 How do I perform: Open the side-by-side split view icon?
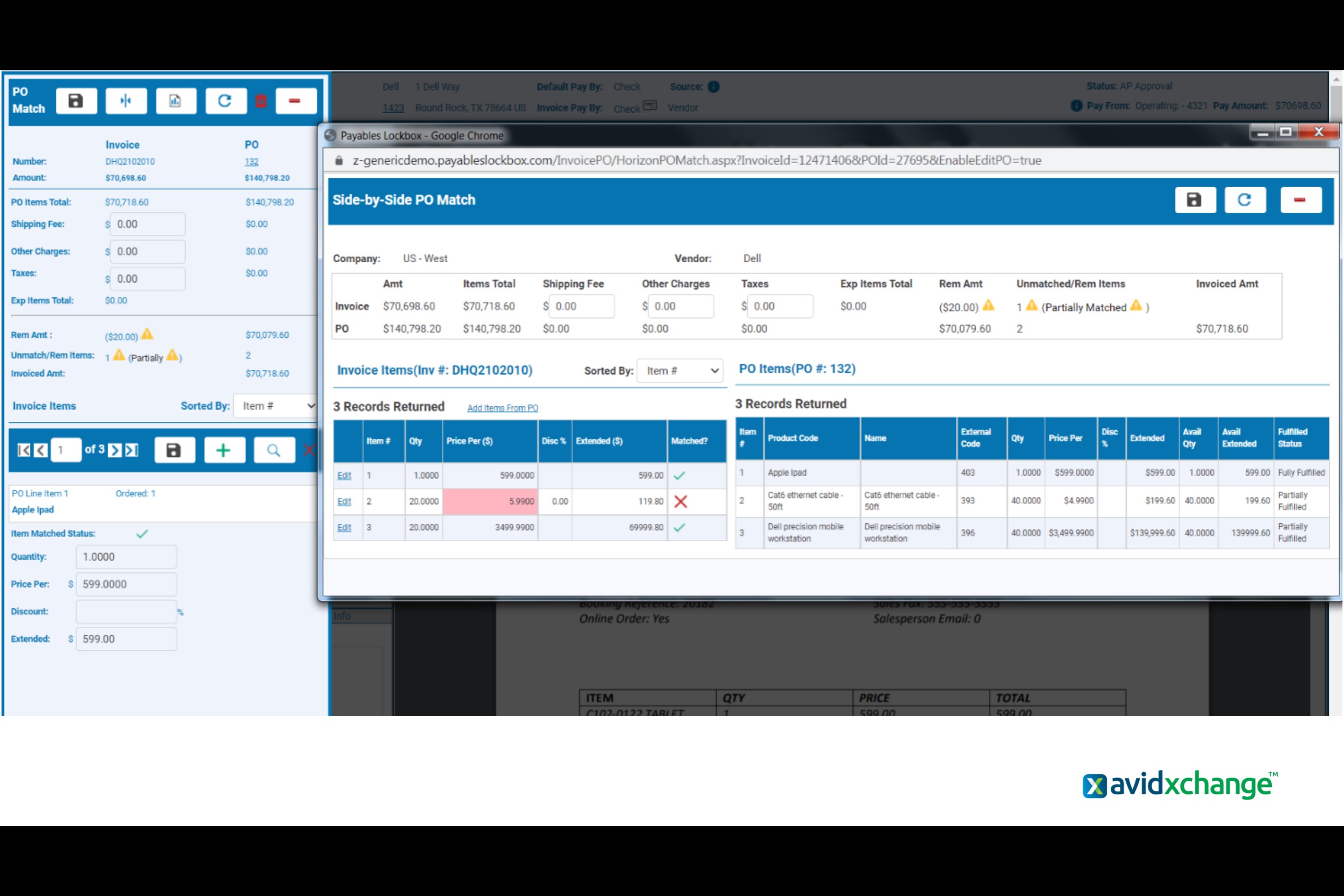point(126,101)
